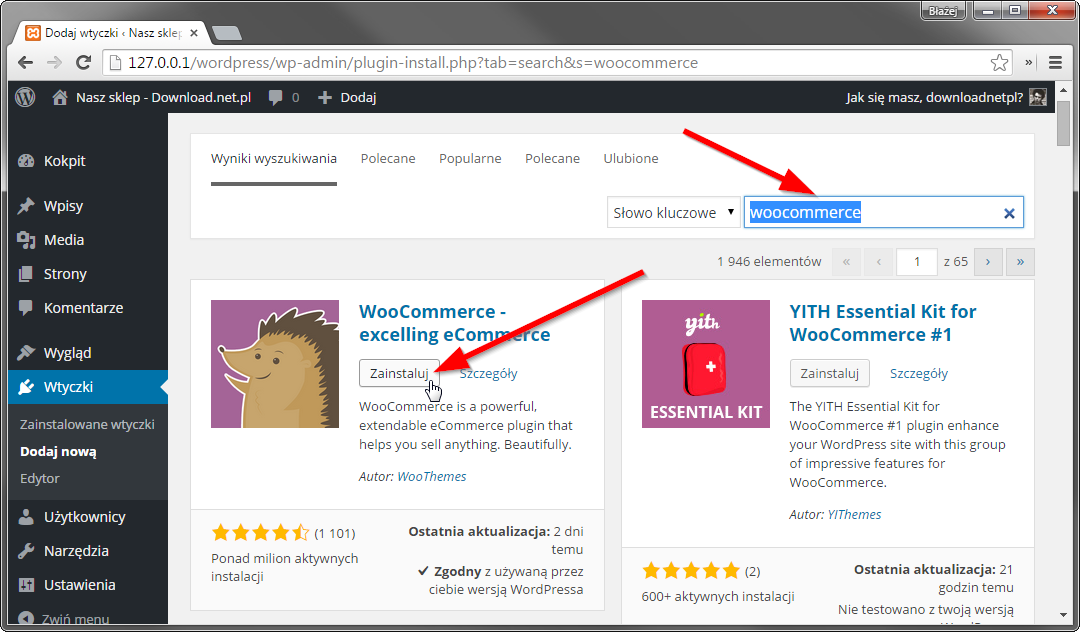Image resolution: width=1080 pixels, height=632 pixels.
Task: Click the current page number field
Action: (x=917, y=262)
